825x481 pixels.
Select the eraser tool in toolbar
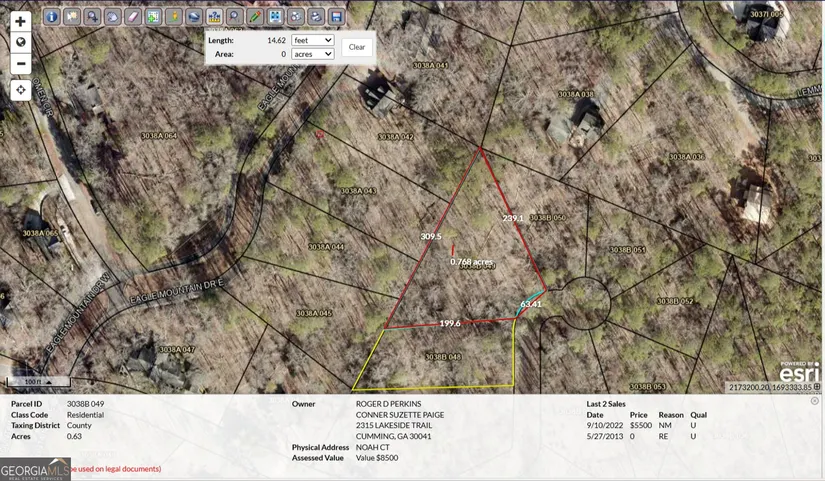pos(132,17)
